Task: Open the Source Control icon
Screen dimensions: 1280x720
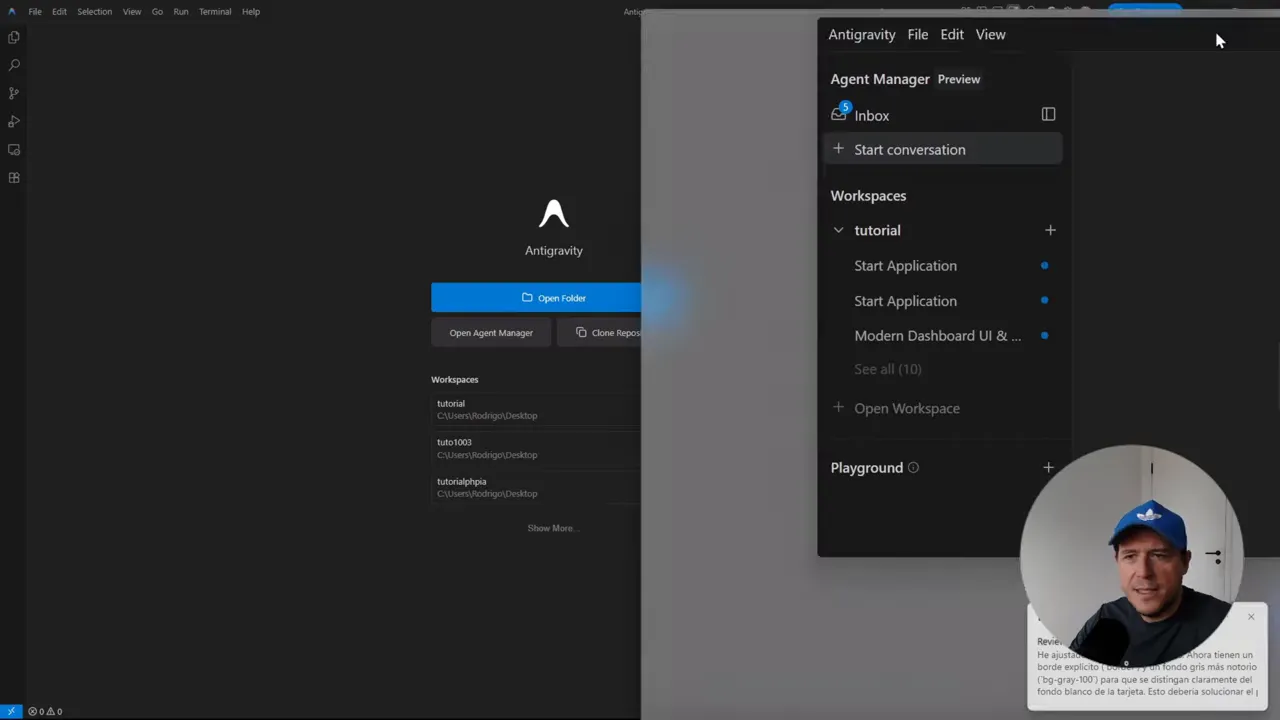Action: click(13, 92)
